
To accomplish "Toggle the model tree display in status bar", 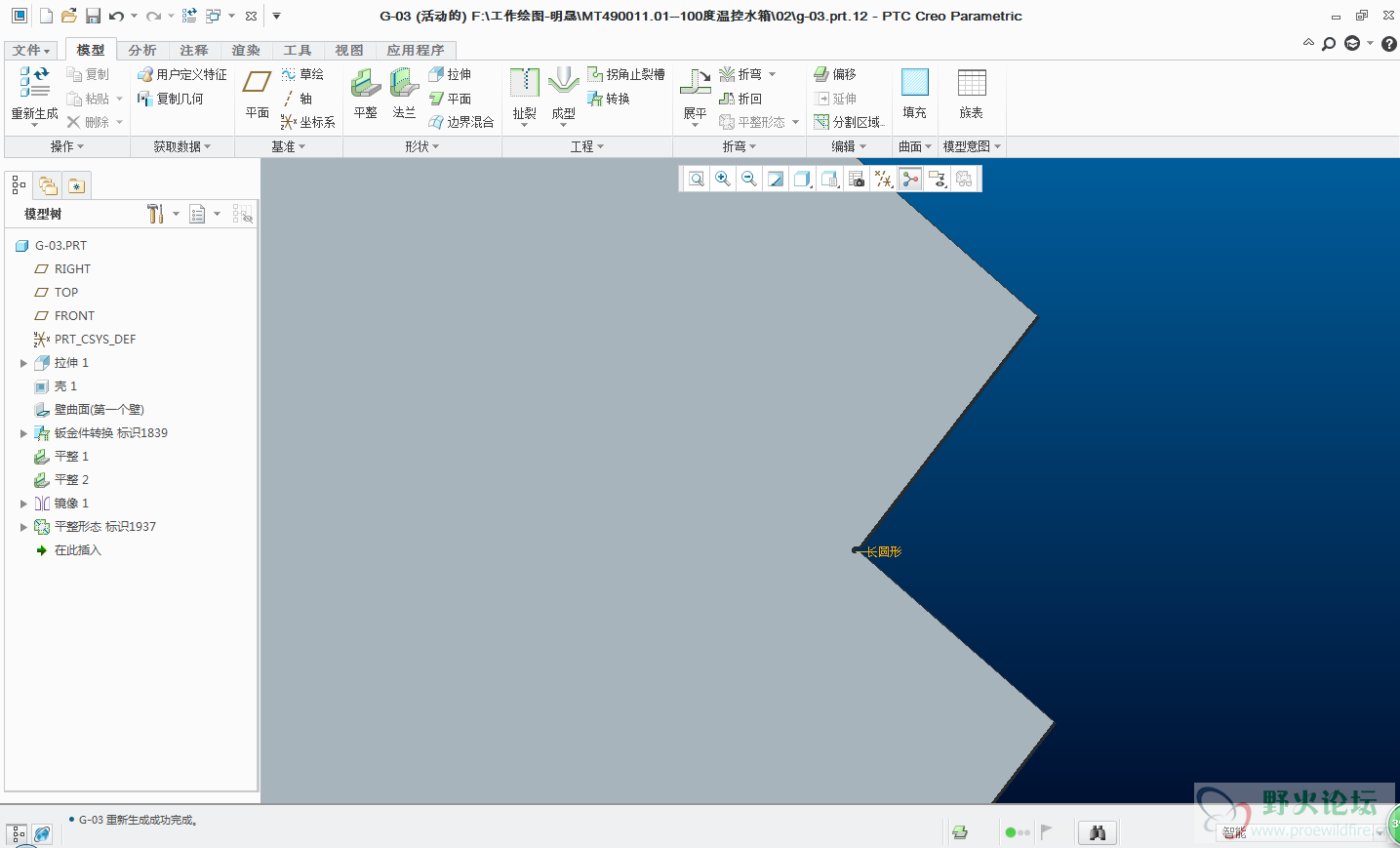I will pos(19,834).
